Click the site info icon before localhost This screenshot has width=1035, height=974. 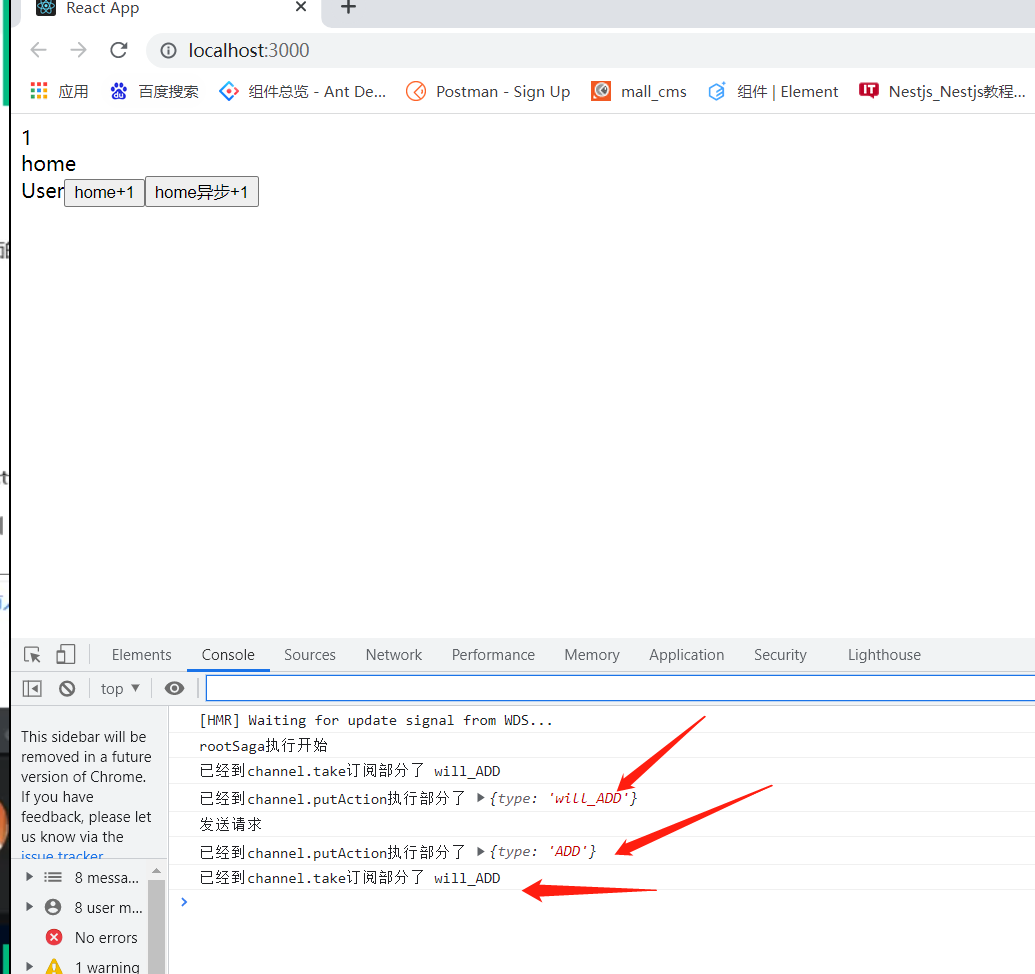[x=168, y=51]
